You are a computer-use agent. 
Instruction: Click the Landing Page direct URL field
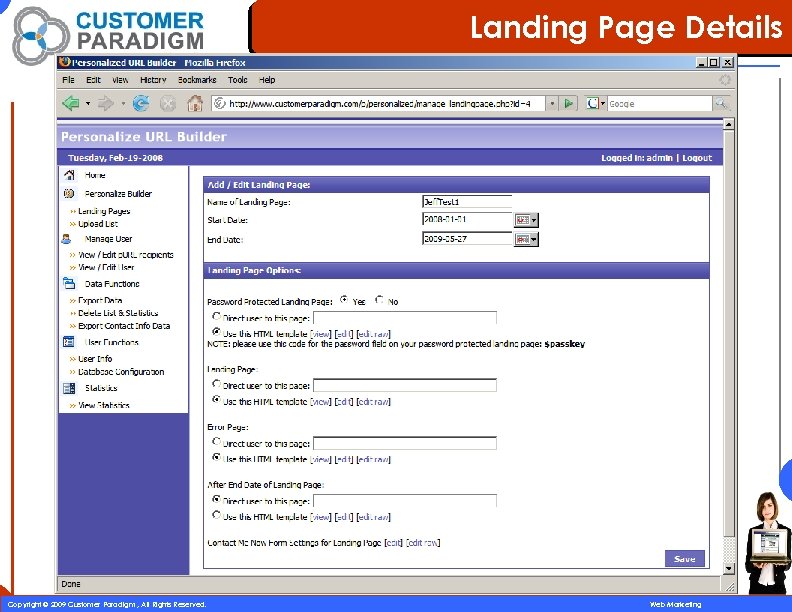[x=405, y=385]
